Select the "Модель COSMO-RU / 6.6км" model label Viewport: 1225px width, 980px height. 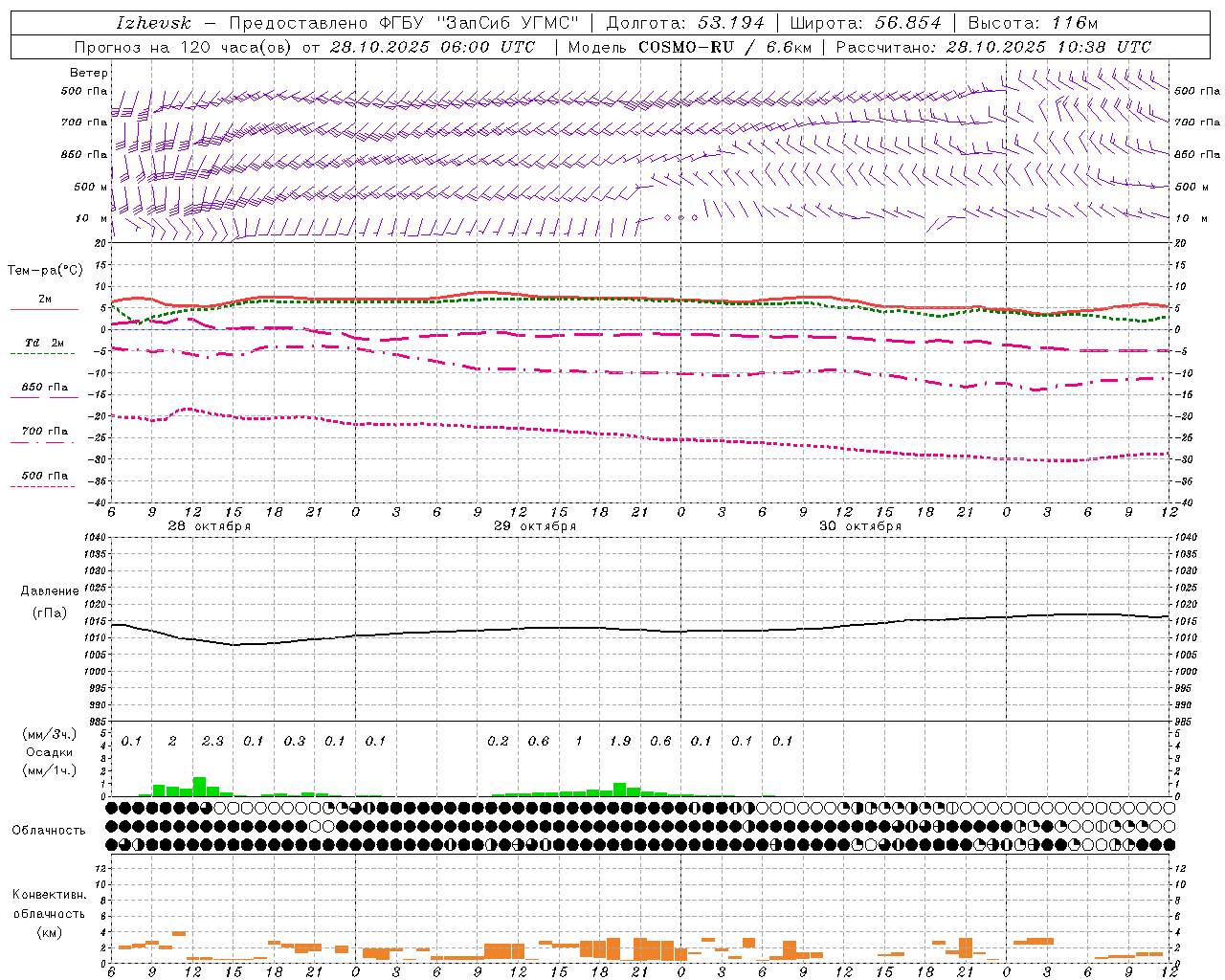[689, 47]
